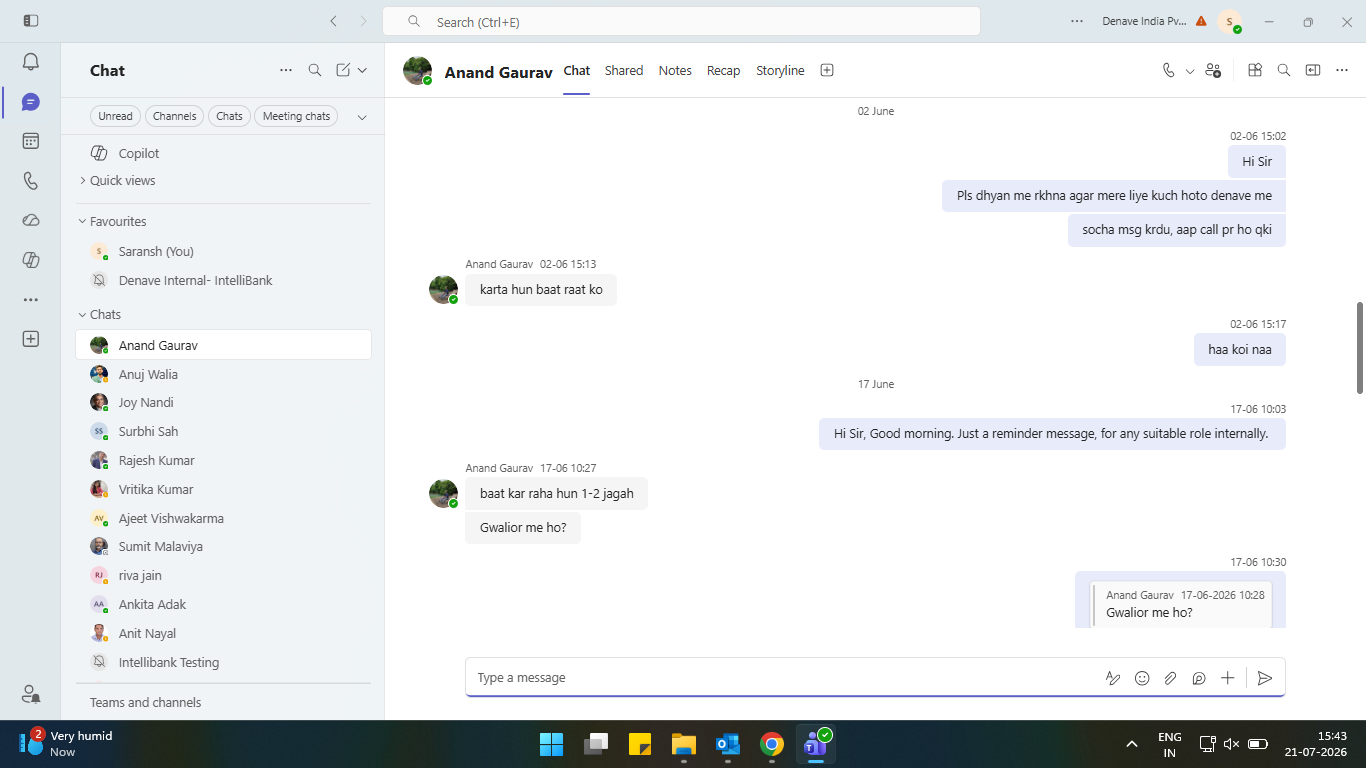This screenshot has height=768, width=1366.
Task: Toggle the Chats filter chip
Action: [229, 116]
